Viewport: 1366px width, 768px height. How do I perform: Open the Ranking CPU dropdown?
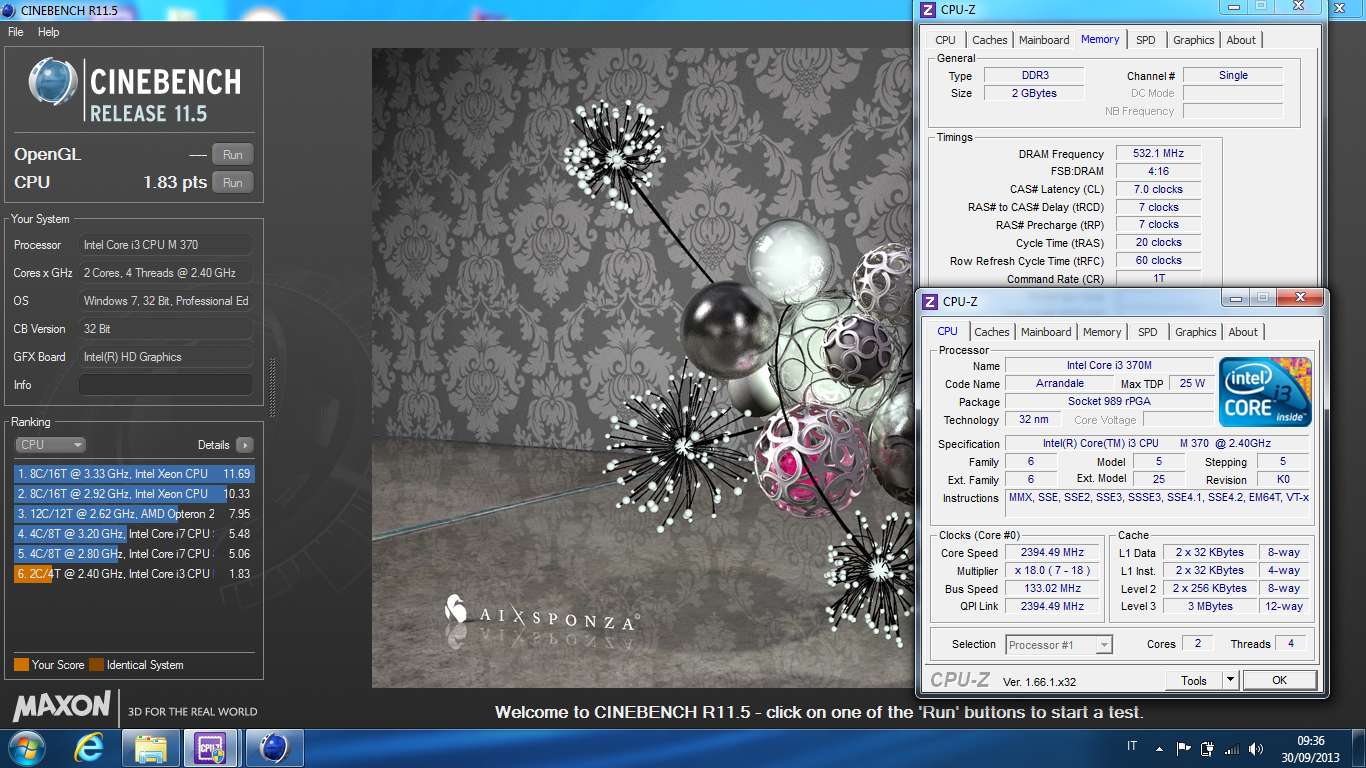click(x=50, y=445)
